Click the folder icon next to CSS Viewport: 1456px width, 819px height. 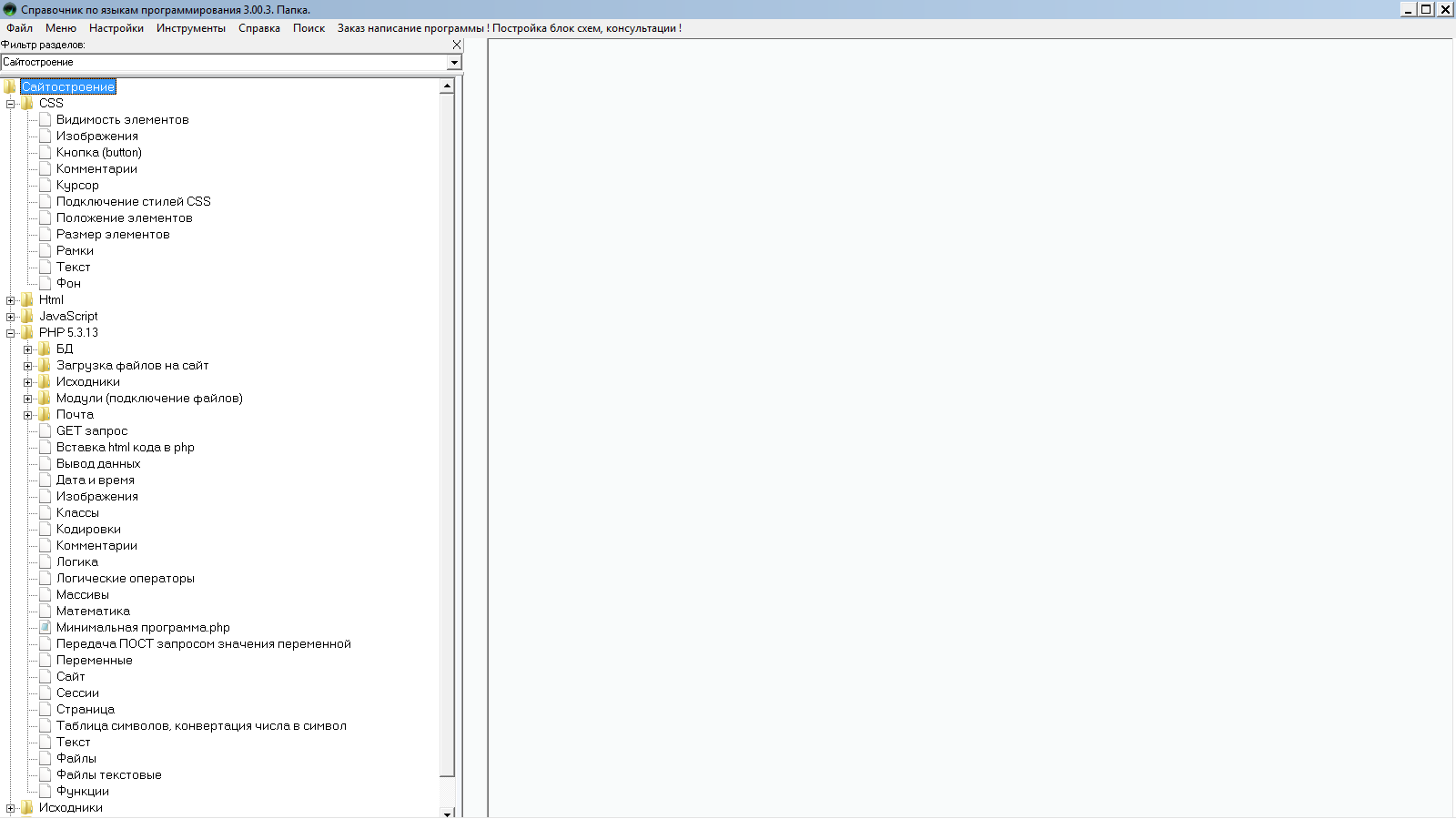tap(27, 104)
